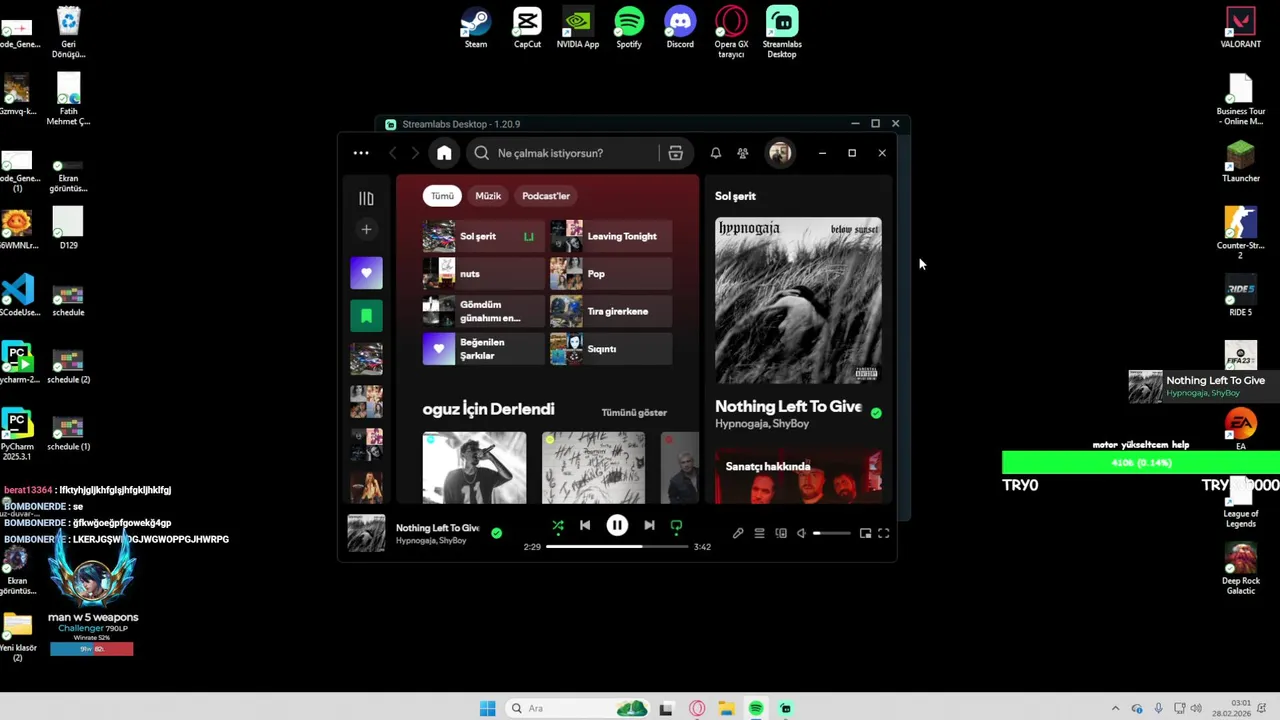Viewport: 1280px width, 720px height.
Task: Mute Spotify volume speaker icon
Action: 801,533
